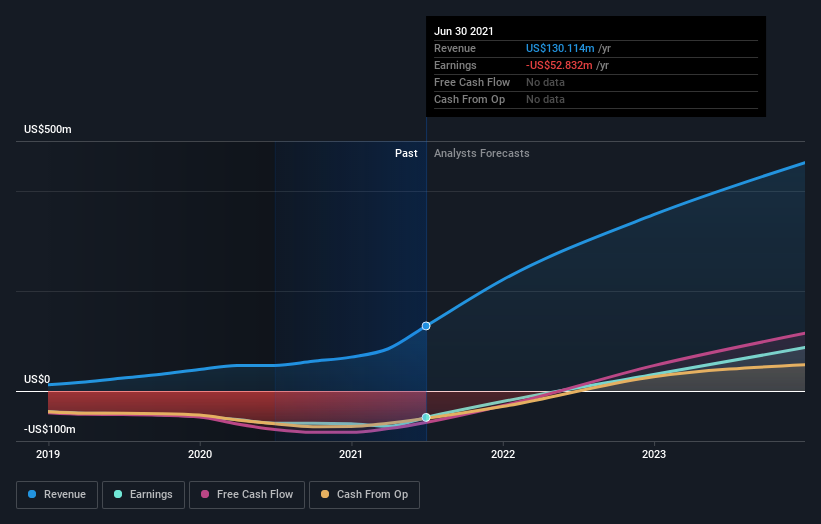
Task: Toggle the Earnings series legend button
Action: (x=143, y=495)
